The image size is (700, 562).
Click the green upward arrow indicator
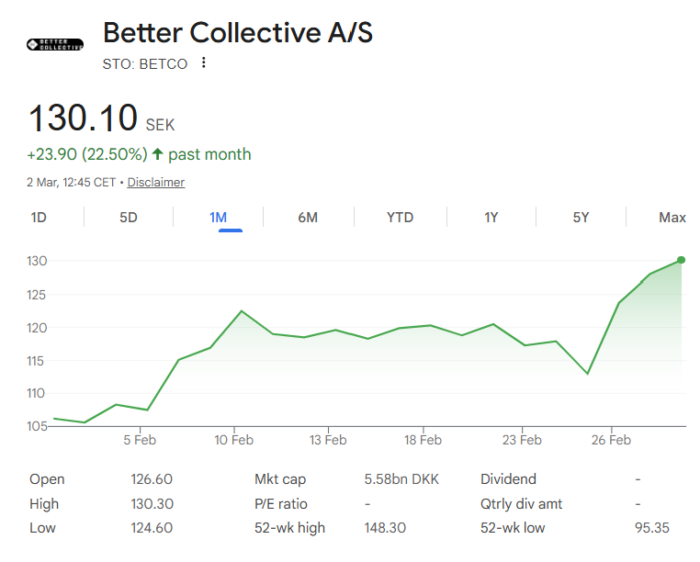[158, 155]
